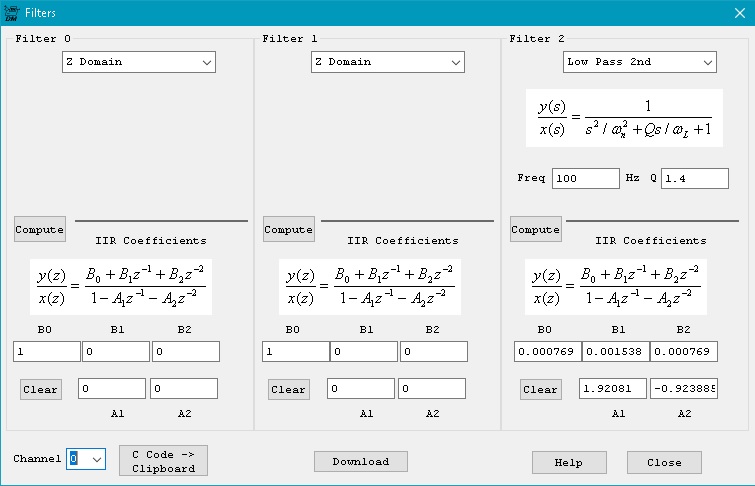Click the C Code to Clipboard button
The height and width of the screenshot is (486, 755).
[x=163, y=461]
